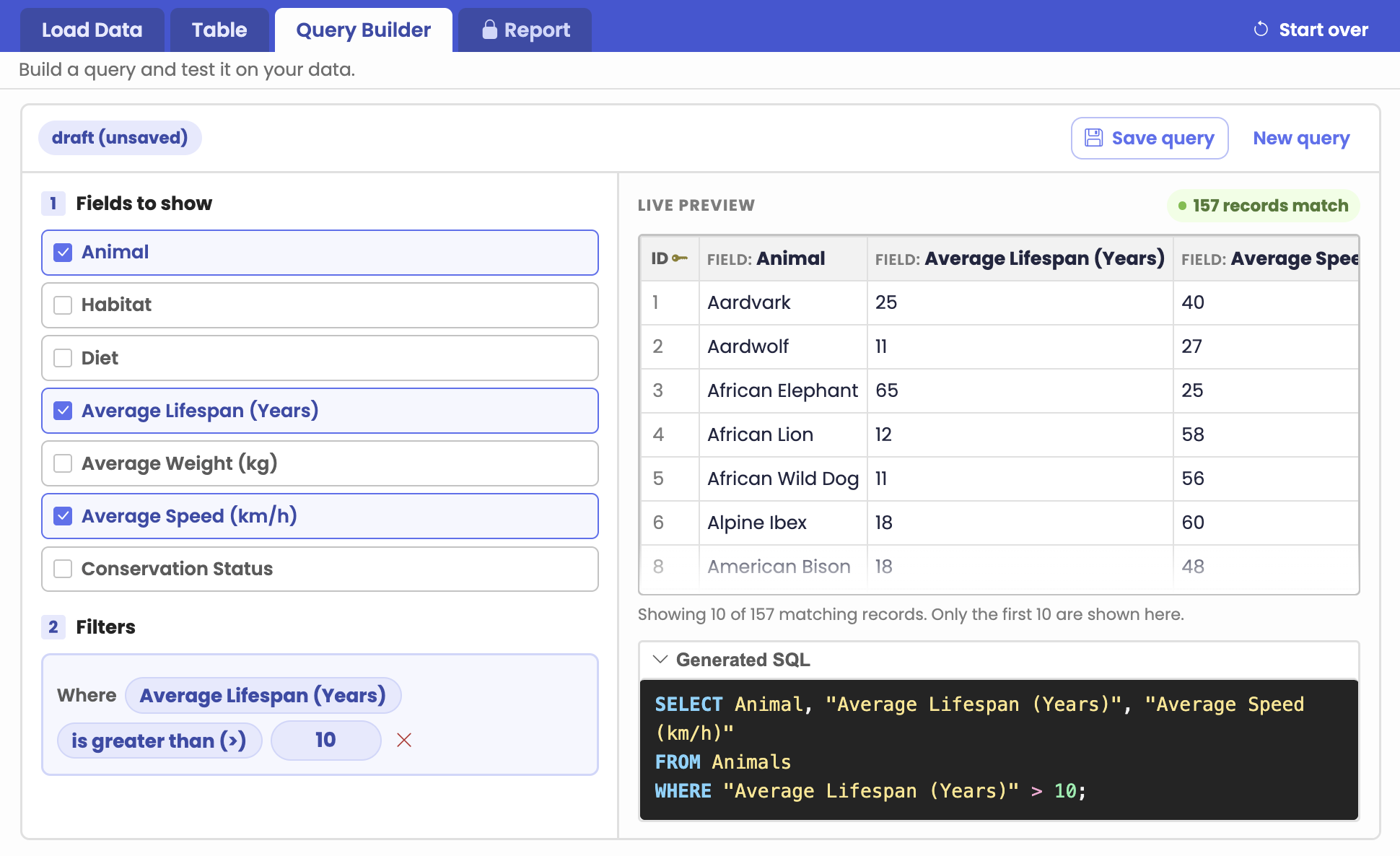Image resolution: width=1400 pixels, height=856 pixels.
Task: Click the Conservation Status field label
Action: pos(177,569)
